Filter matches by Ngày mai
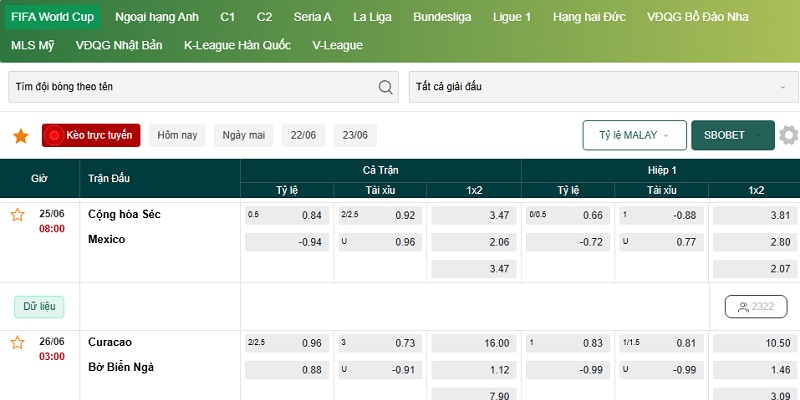 point(243,135)
